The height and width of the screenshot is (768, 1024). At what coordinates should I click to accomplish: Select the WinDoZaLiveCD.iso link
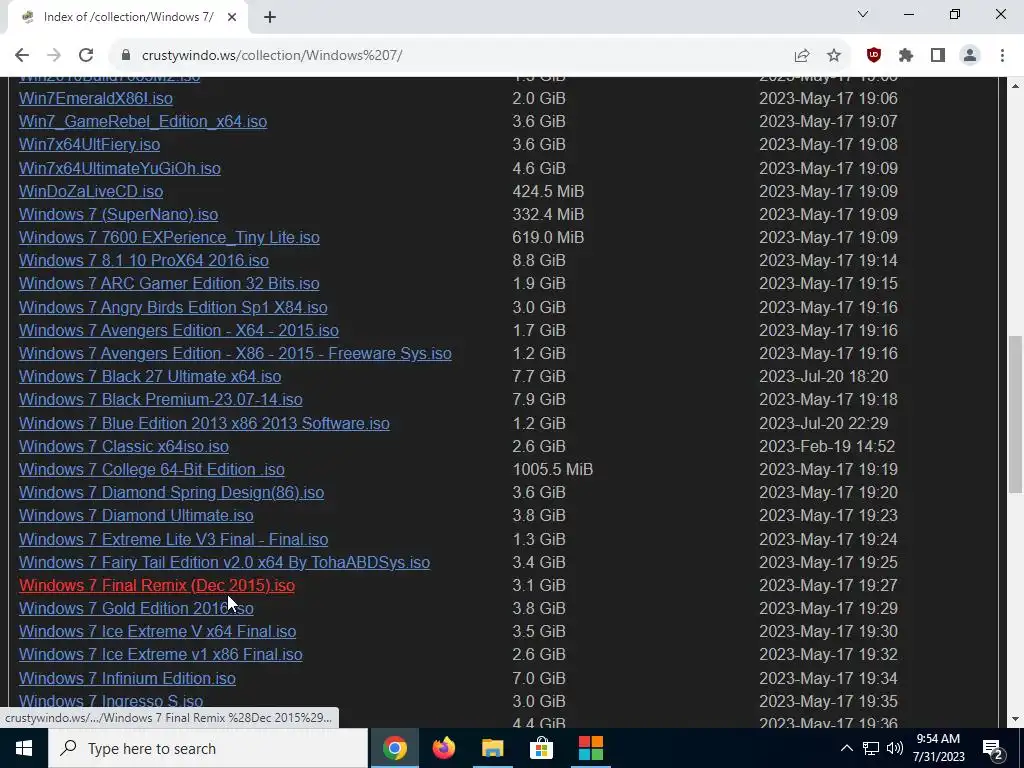[x=91, y=191]
